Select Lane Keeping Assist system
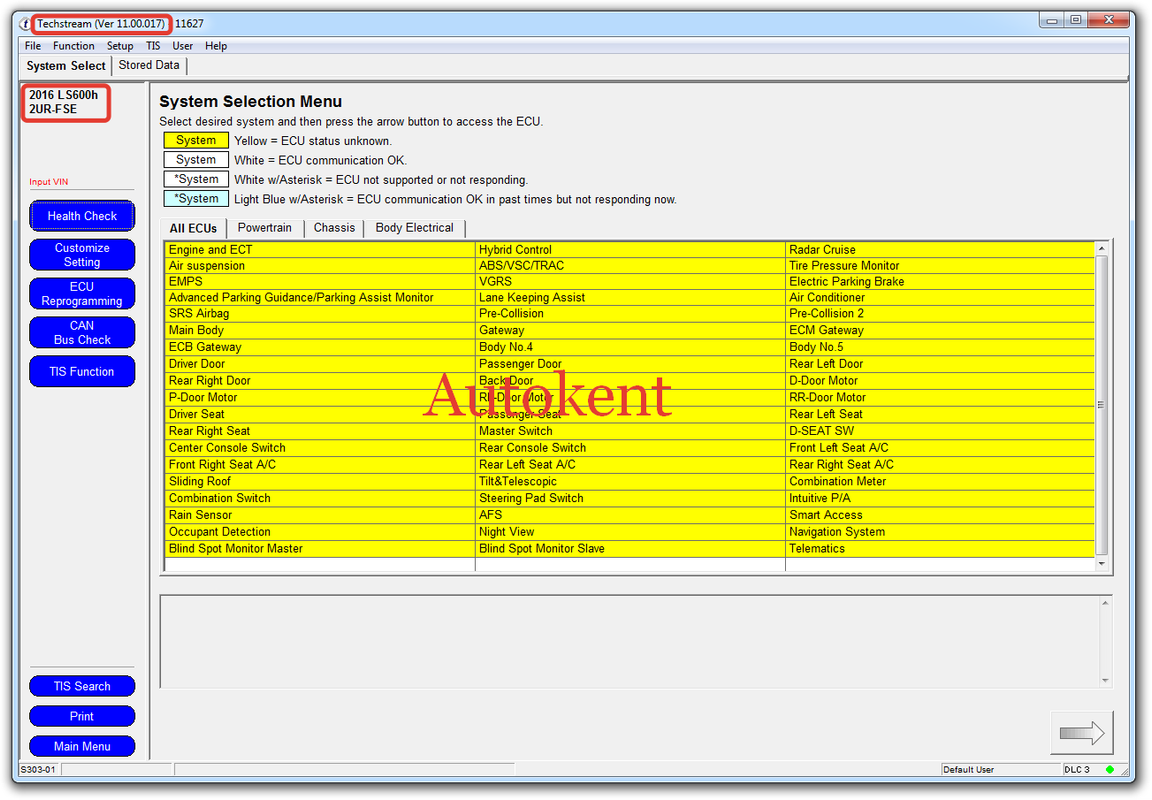 tap(630, 298)
